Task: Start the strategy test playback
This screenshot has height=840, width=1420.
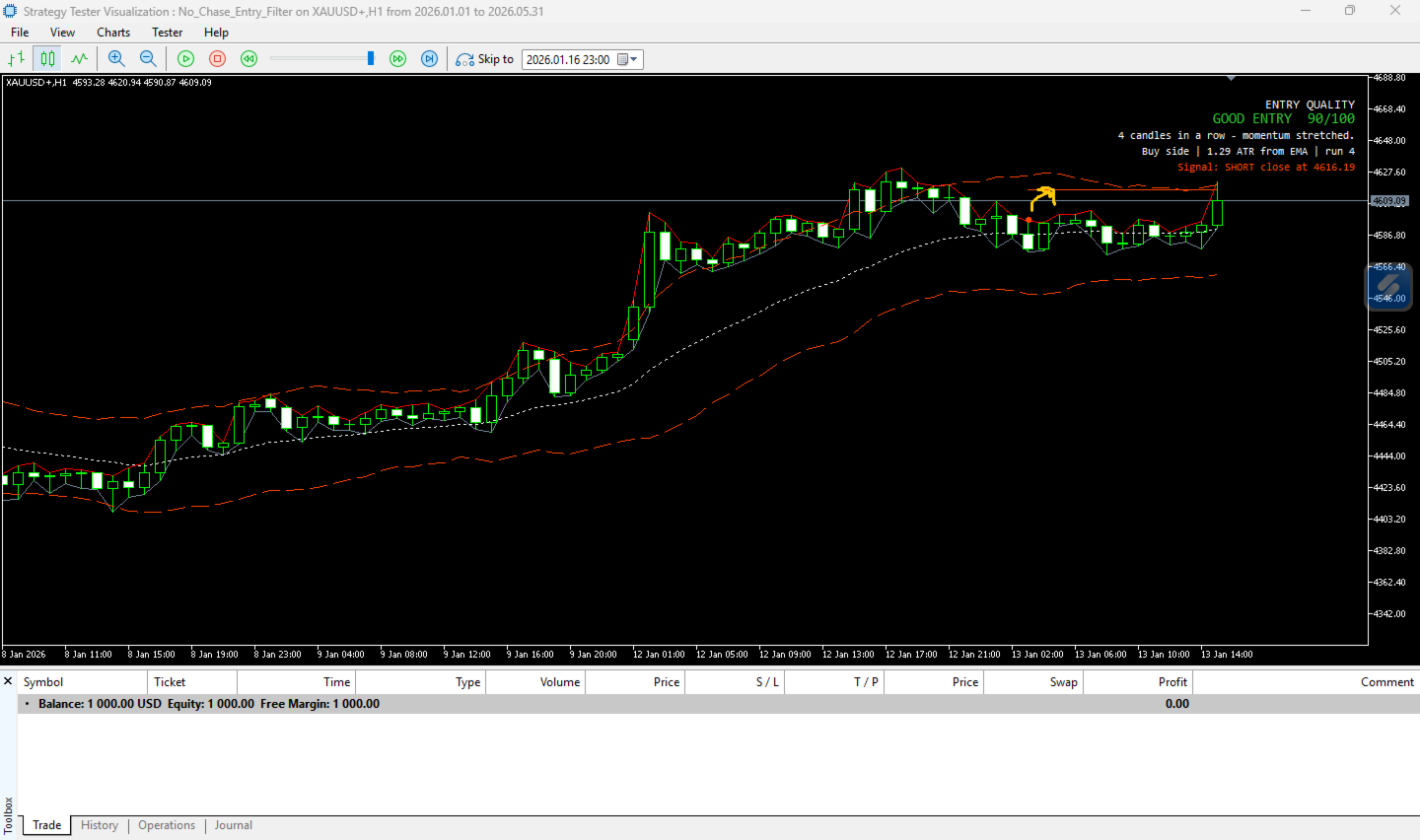Action: coord(185,59)
